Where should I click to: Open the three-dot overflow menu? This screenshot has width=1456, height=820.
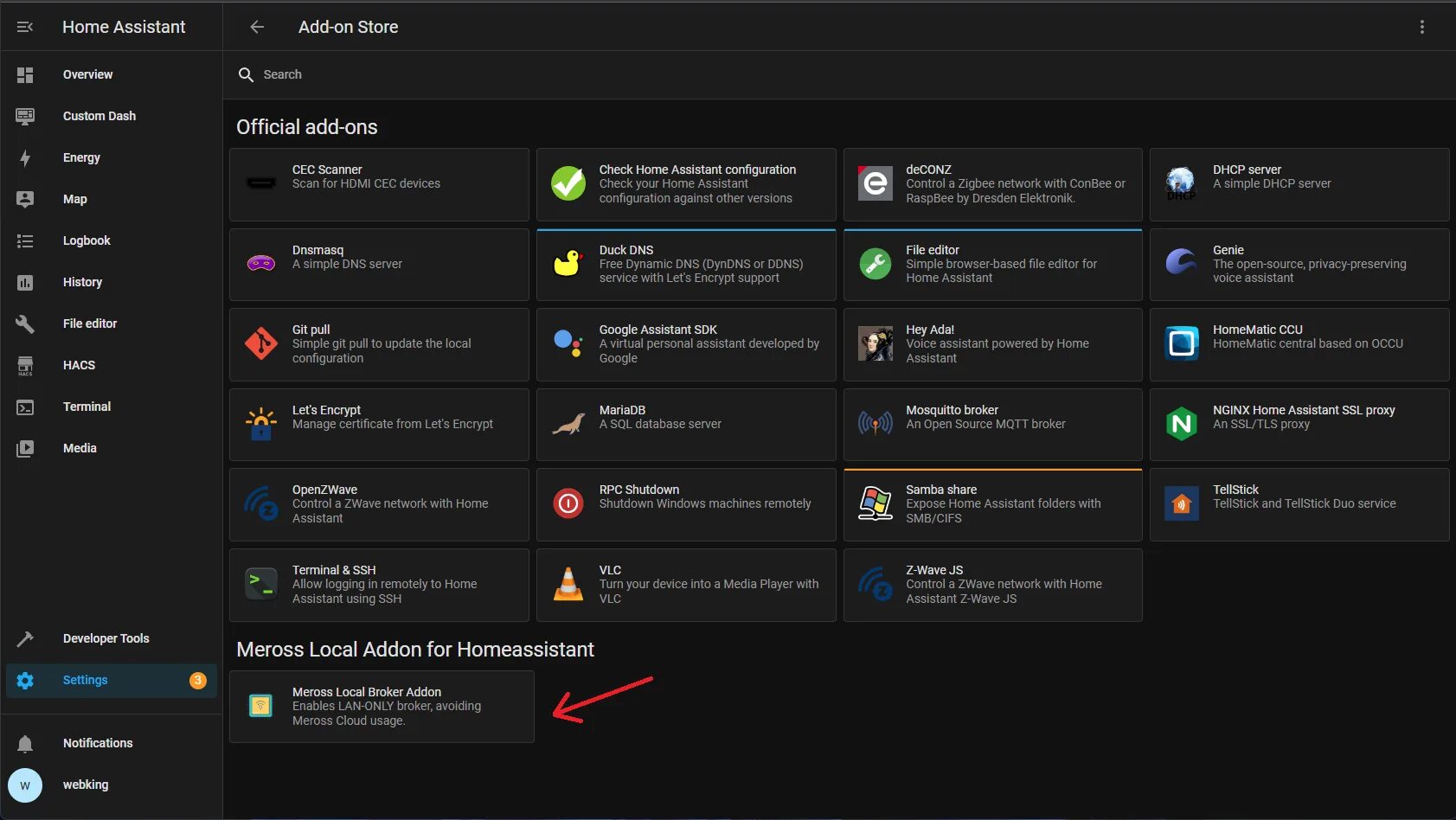tap(1421, 27)
